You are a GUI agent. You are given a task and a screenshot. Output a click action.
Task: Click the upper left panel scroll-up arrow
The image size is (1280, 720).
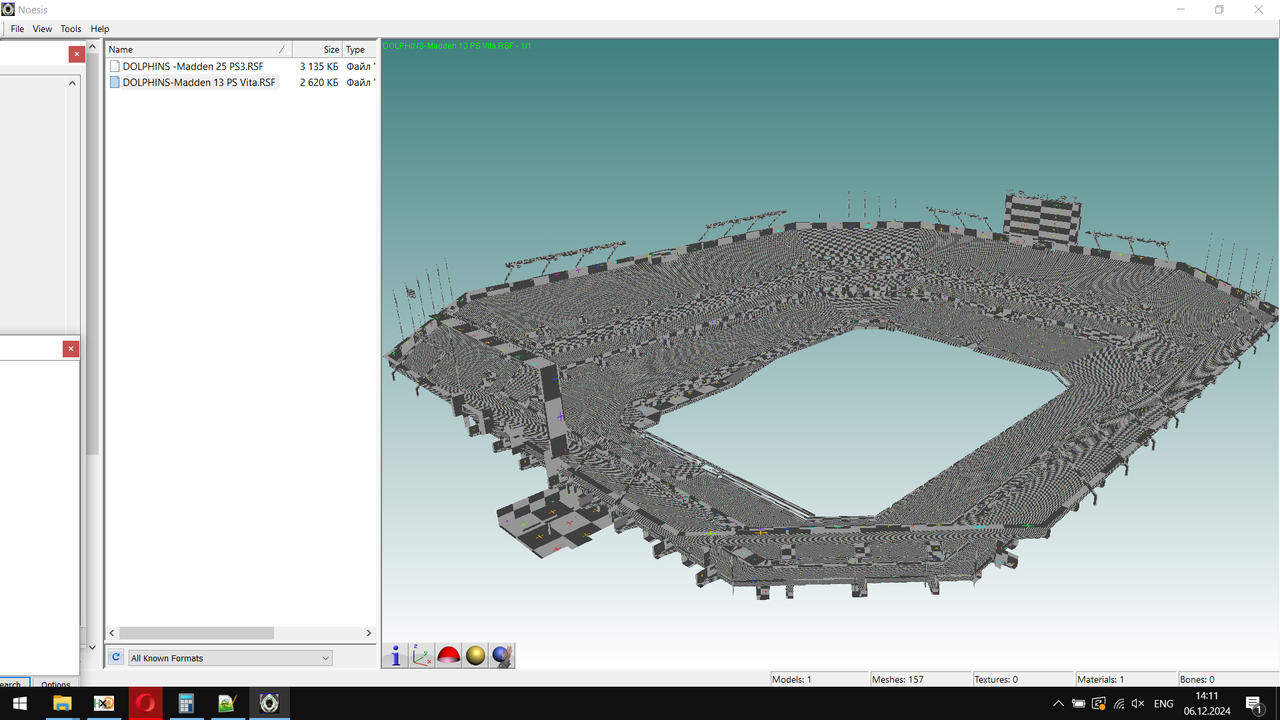tap(72, 83)
